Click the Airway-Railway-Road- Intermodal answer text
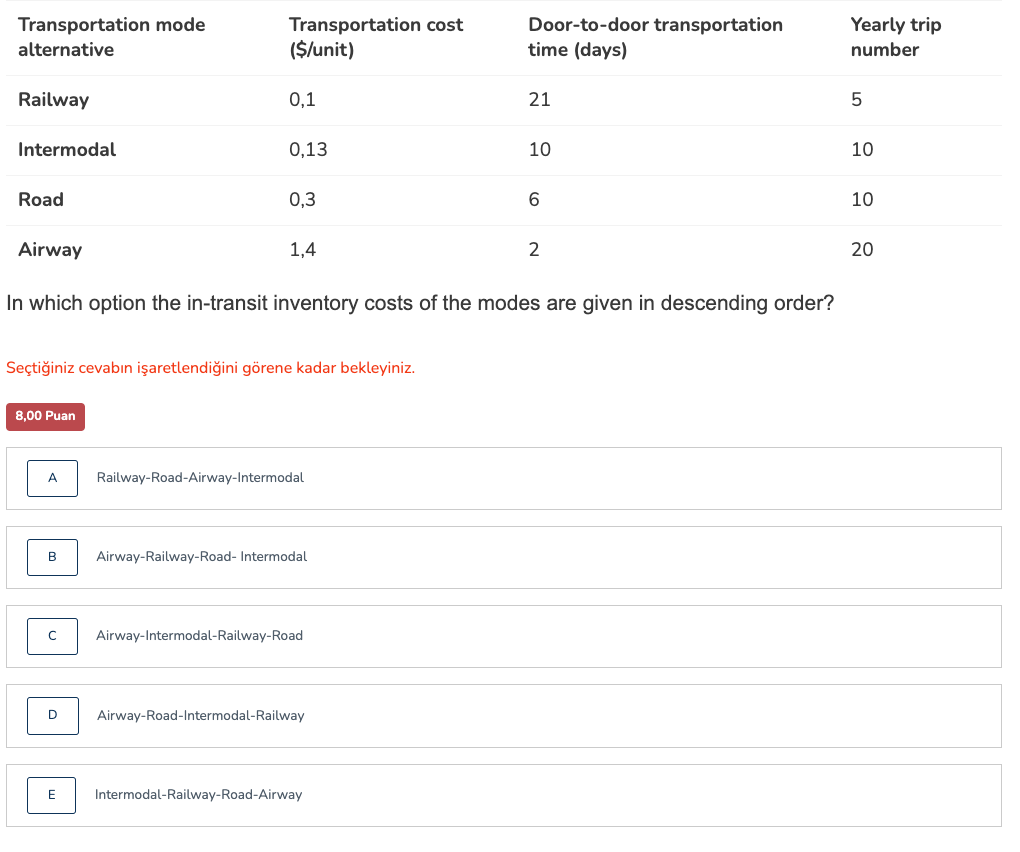 click(202, 557)
